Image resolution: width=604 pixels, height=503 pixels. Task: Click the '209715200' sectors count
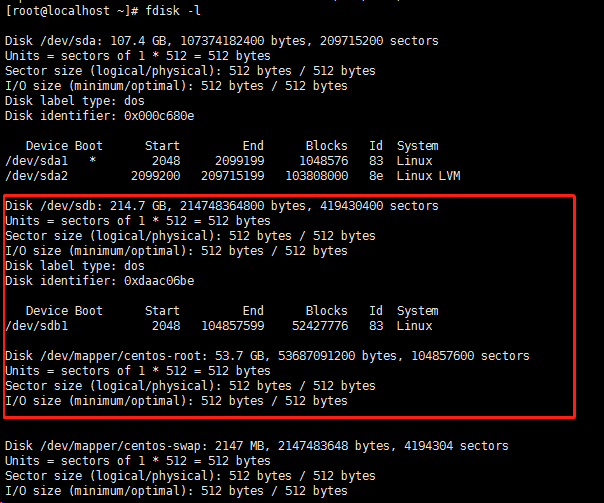pyautogui.click(x=352, y=41)
